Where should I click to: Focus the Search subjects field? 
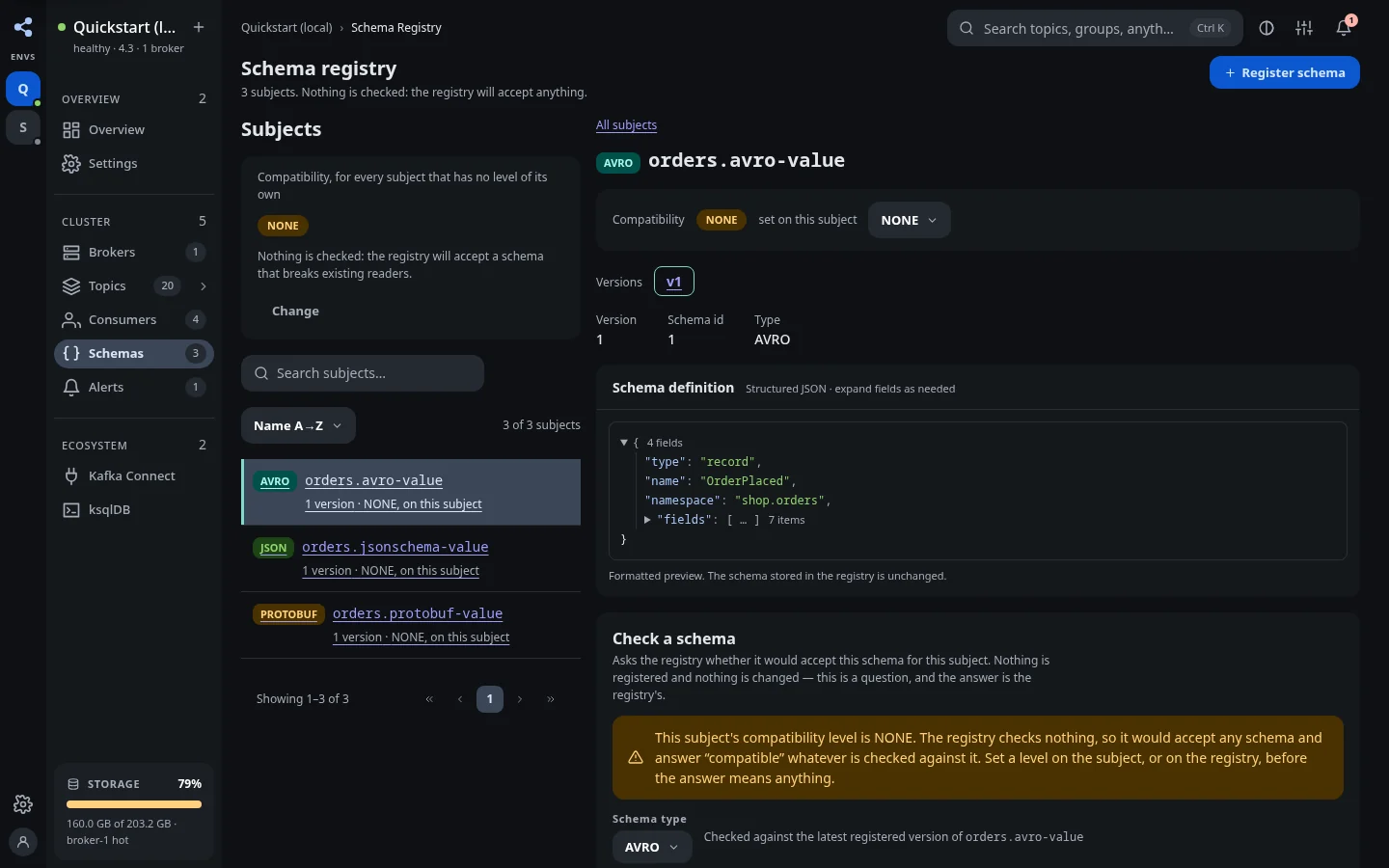pyautogui.click(x=363, y=373)
